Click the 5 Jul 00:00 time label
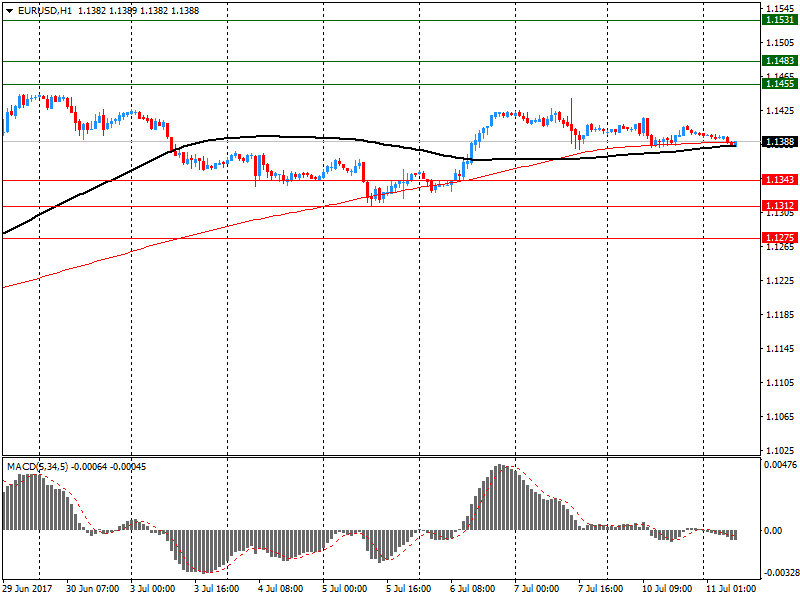This screenshot has width=800, height=600. tap(344, 589)
